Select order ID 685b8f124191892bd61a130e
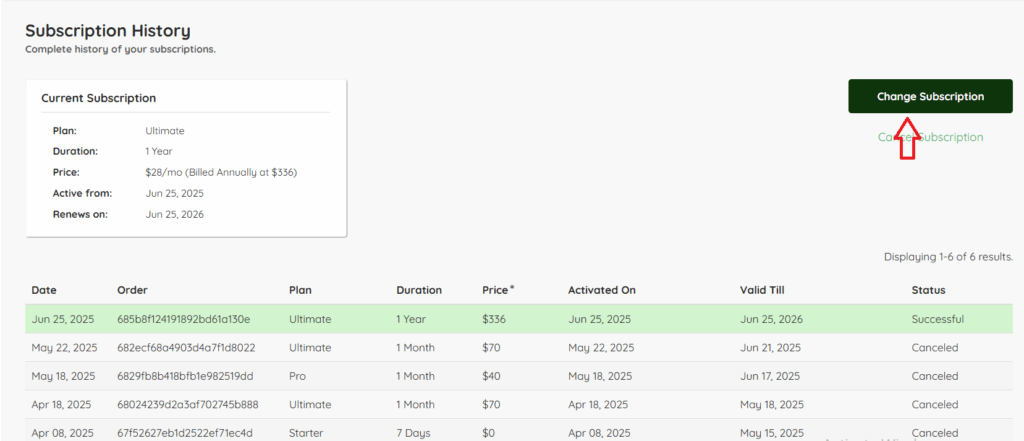 pyautogui.click(x=183, y=319)
